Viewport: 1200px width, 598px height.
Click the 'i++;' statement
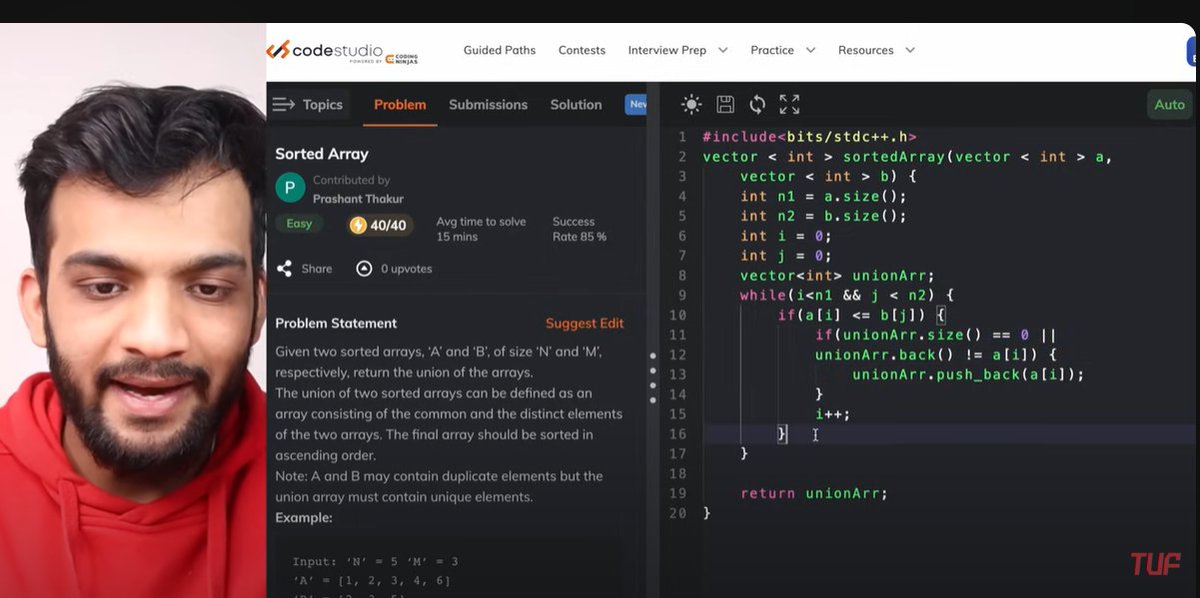tap(832, 414)
